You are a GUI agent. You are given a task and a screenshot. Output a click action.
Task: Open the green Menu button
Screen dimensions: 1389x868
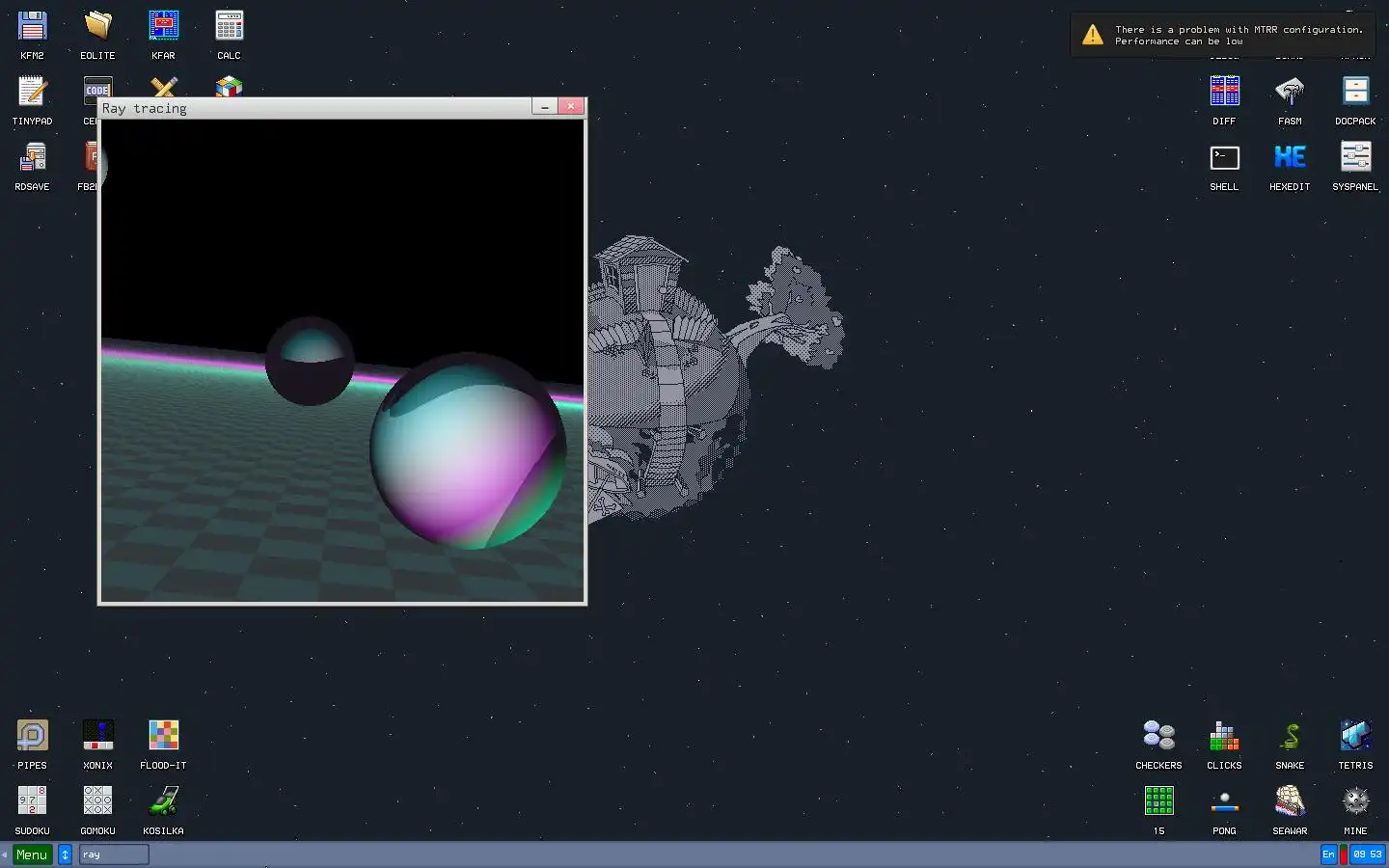[x=32, y=854]
